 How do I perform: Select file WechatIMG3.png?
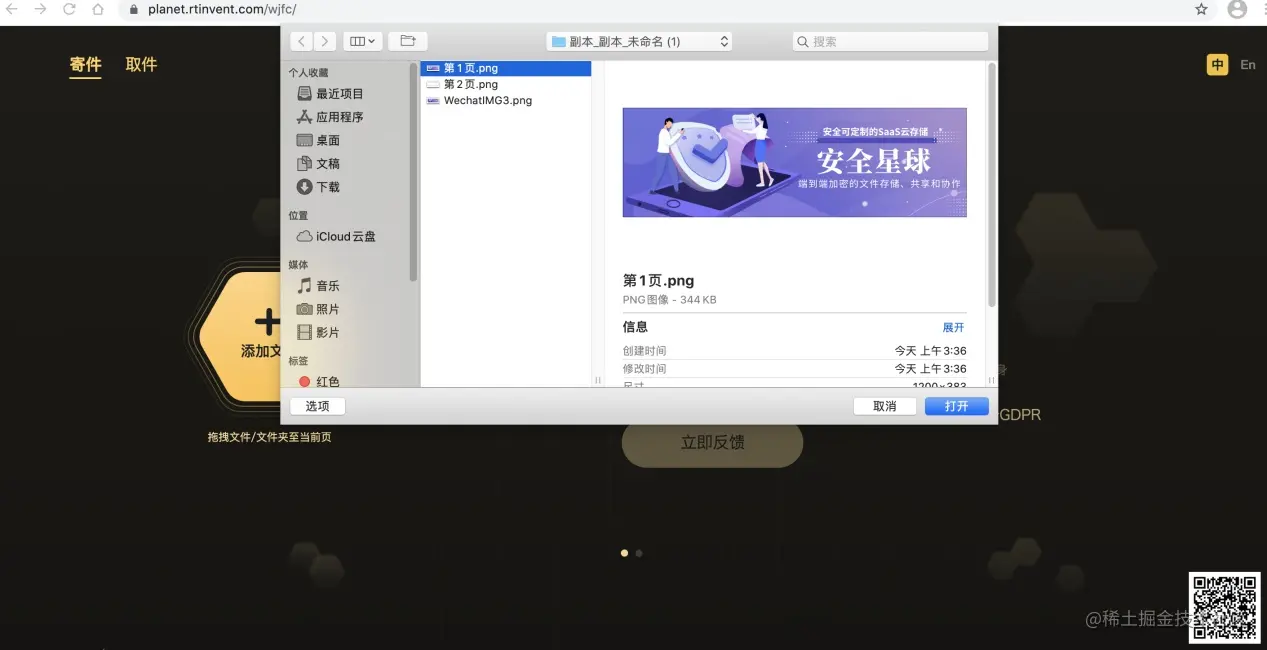(x=506, y=100)
